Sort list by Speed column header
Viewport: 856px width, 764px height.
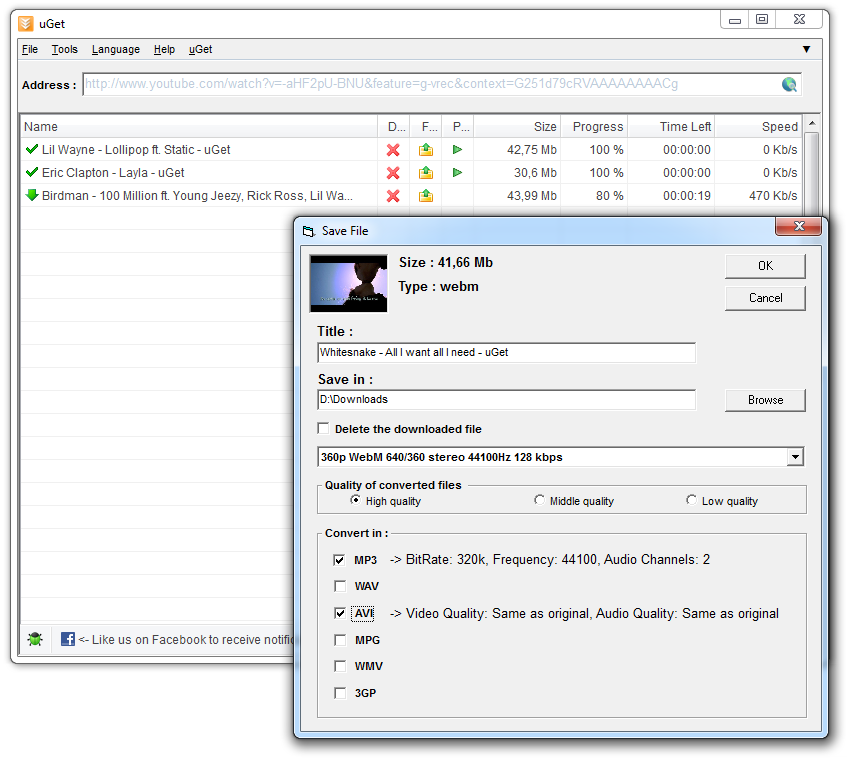pos(758,127)
